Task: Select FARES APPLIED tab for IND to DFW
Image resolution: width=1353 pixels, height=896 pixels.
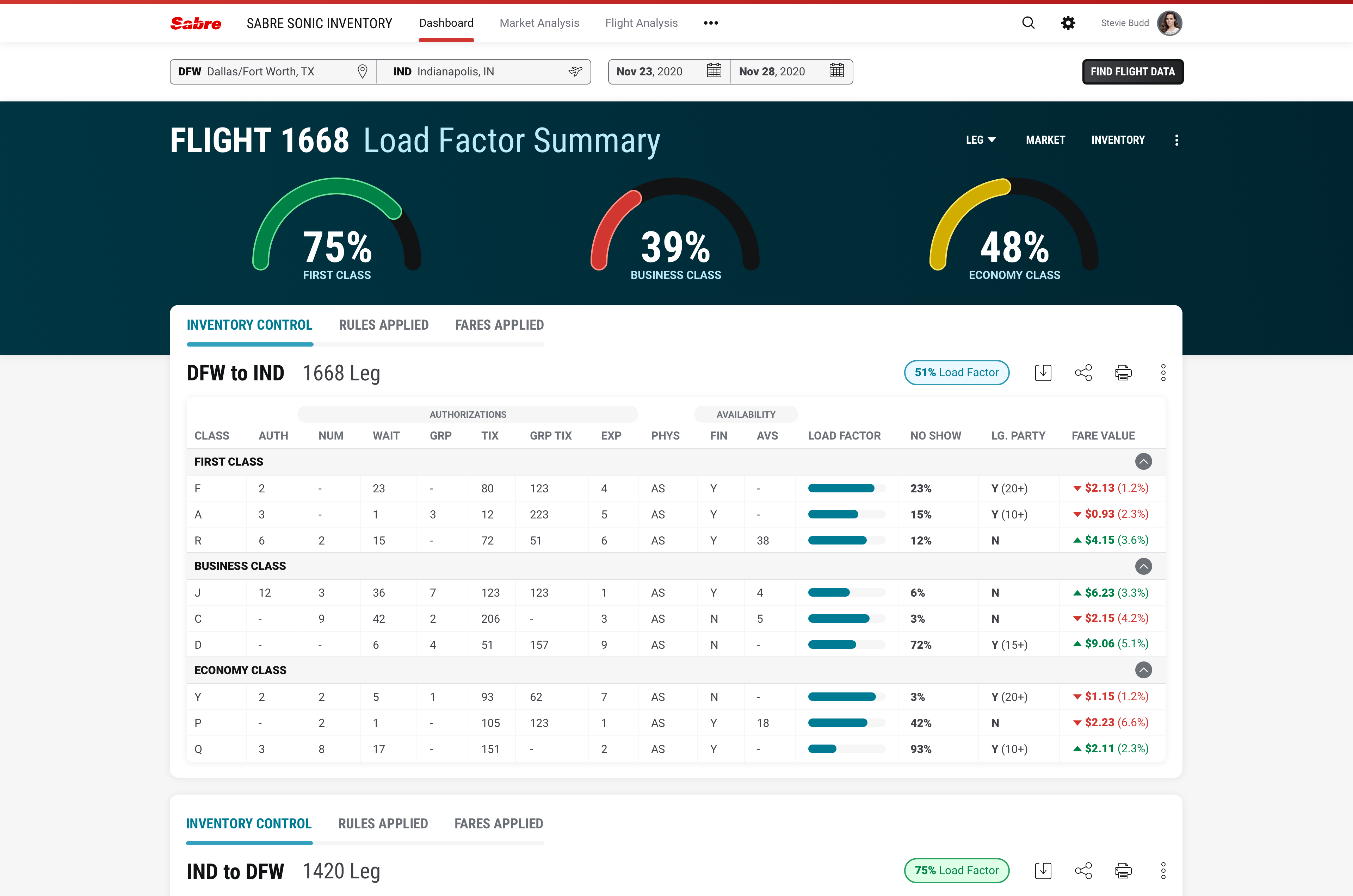Action: pyautogui.click(x=499, y=823)
